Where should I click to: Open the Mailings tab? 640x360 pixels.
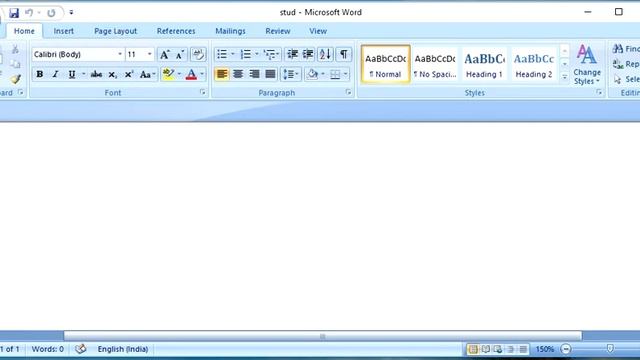coord(230,31)
